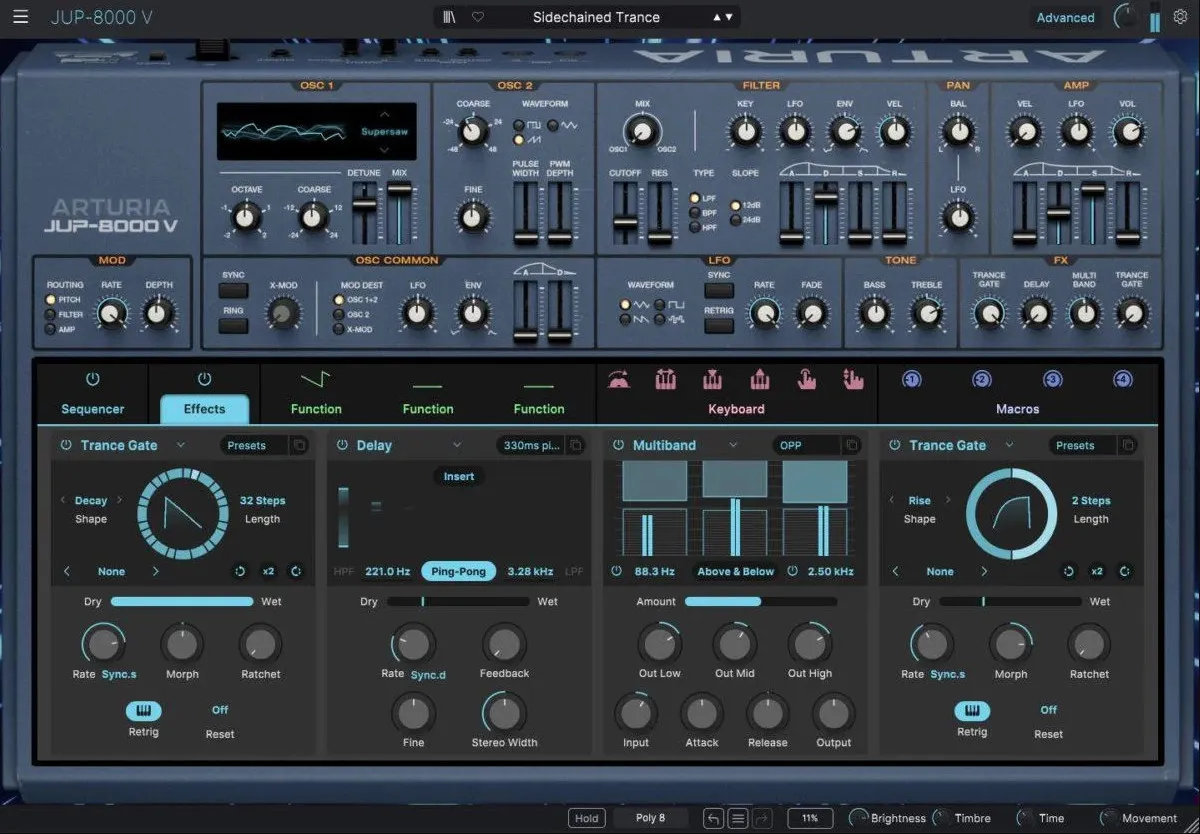Open Macro 4 icon
1200x834 pixels.
[1123, 380]
